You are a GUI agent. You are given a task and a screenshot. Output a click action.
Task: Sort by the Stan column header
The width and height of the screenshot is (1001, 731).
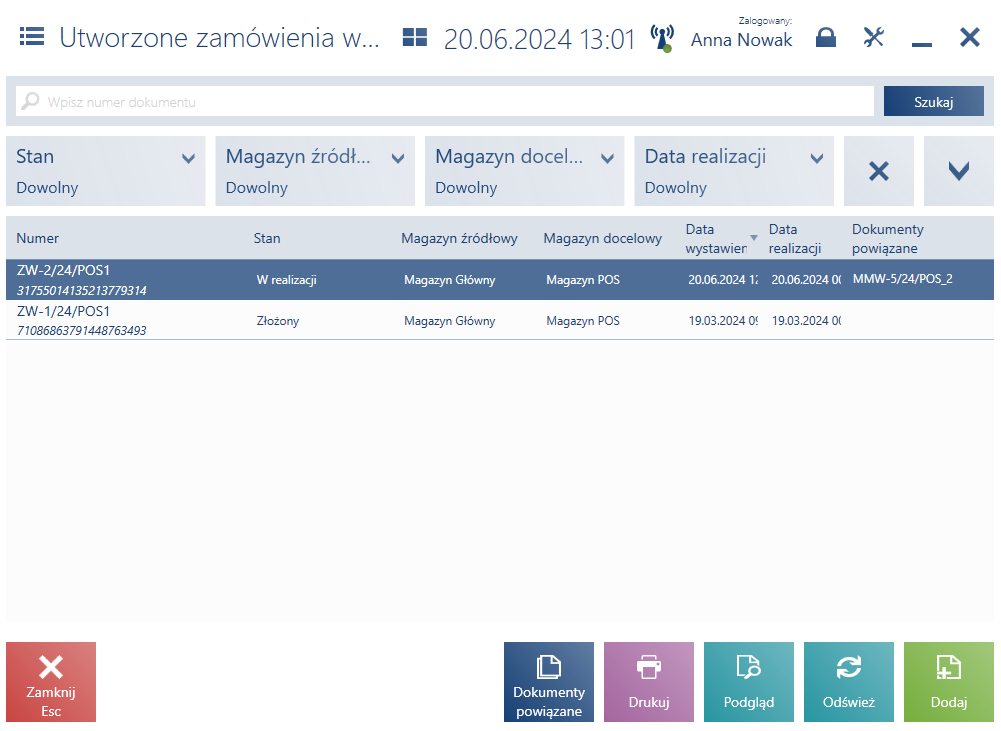267,238
